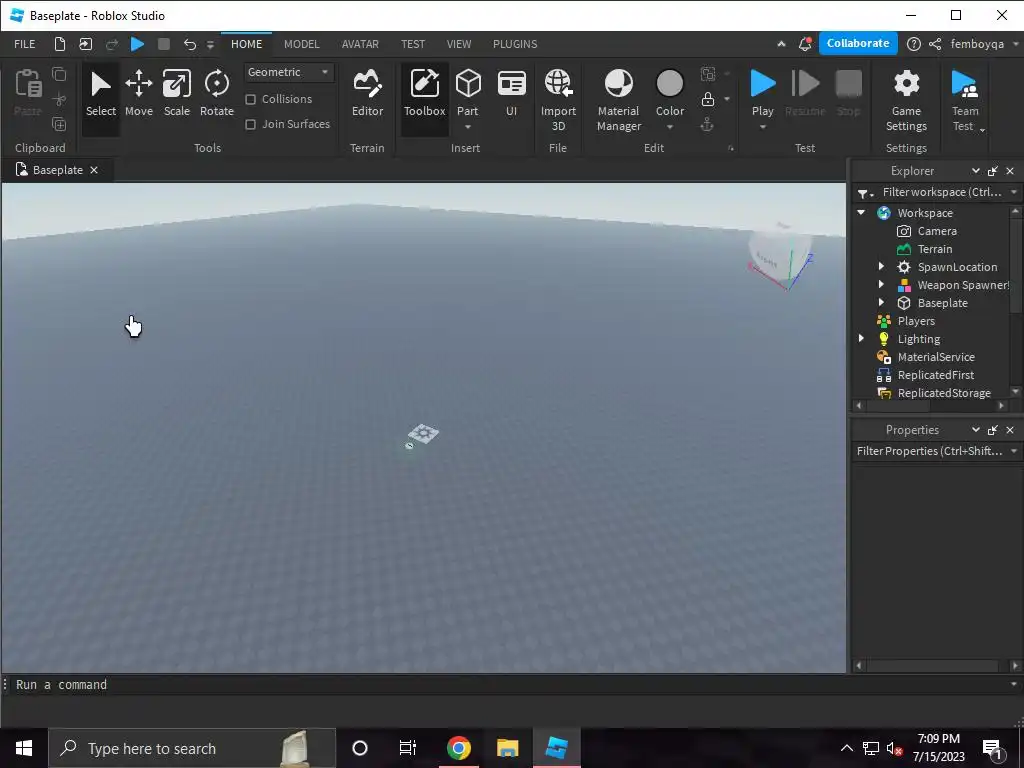Undock the Properties panel
Viewport: 1024px width, 768px height.
coord(993,430)
